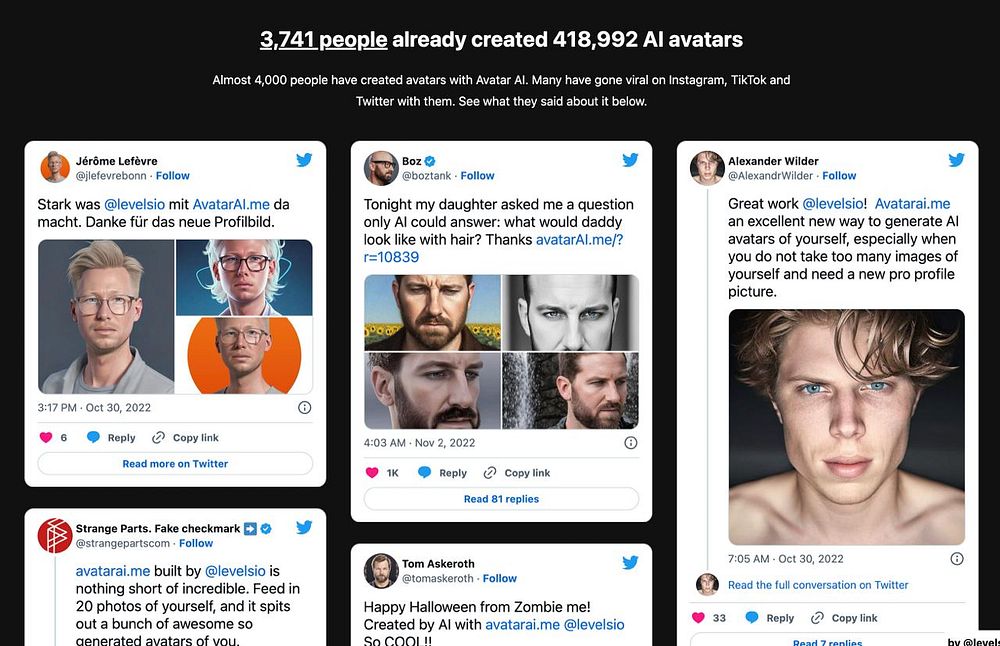Viewport: 1000px width, 646px height.
Task: Follow @AlexandrWilder account
Action: [x=839, y=175]
